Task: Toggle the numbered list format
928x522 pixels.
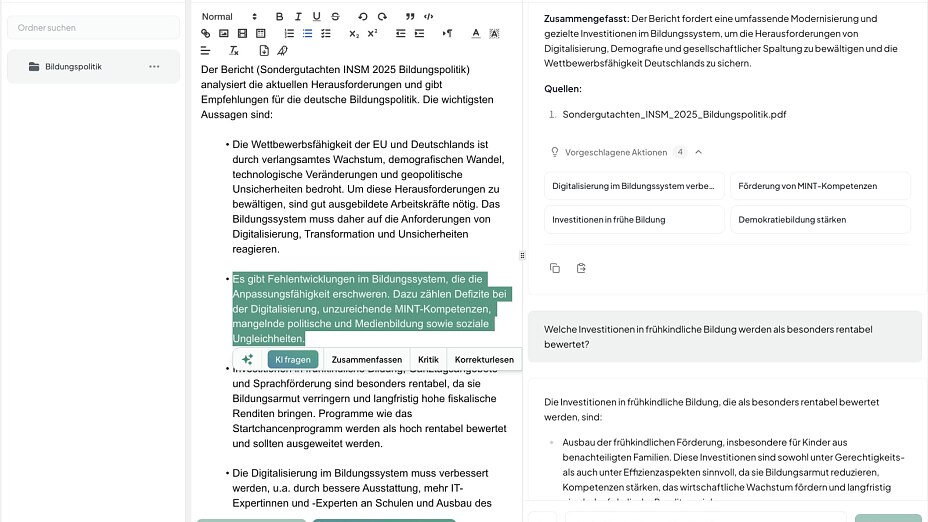Action: point(289,33)
